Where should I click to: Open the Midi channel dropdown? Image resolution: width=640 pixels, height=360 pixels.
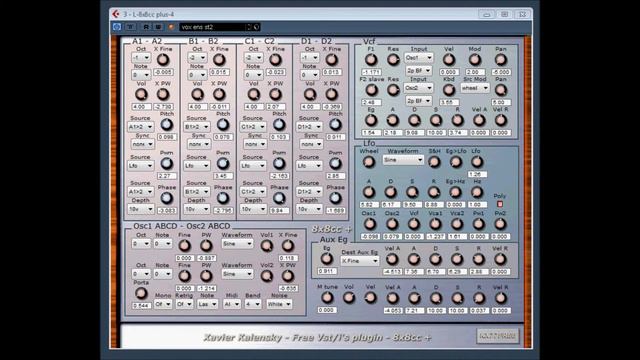(231, 304)
